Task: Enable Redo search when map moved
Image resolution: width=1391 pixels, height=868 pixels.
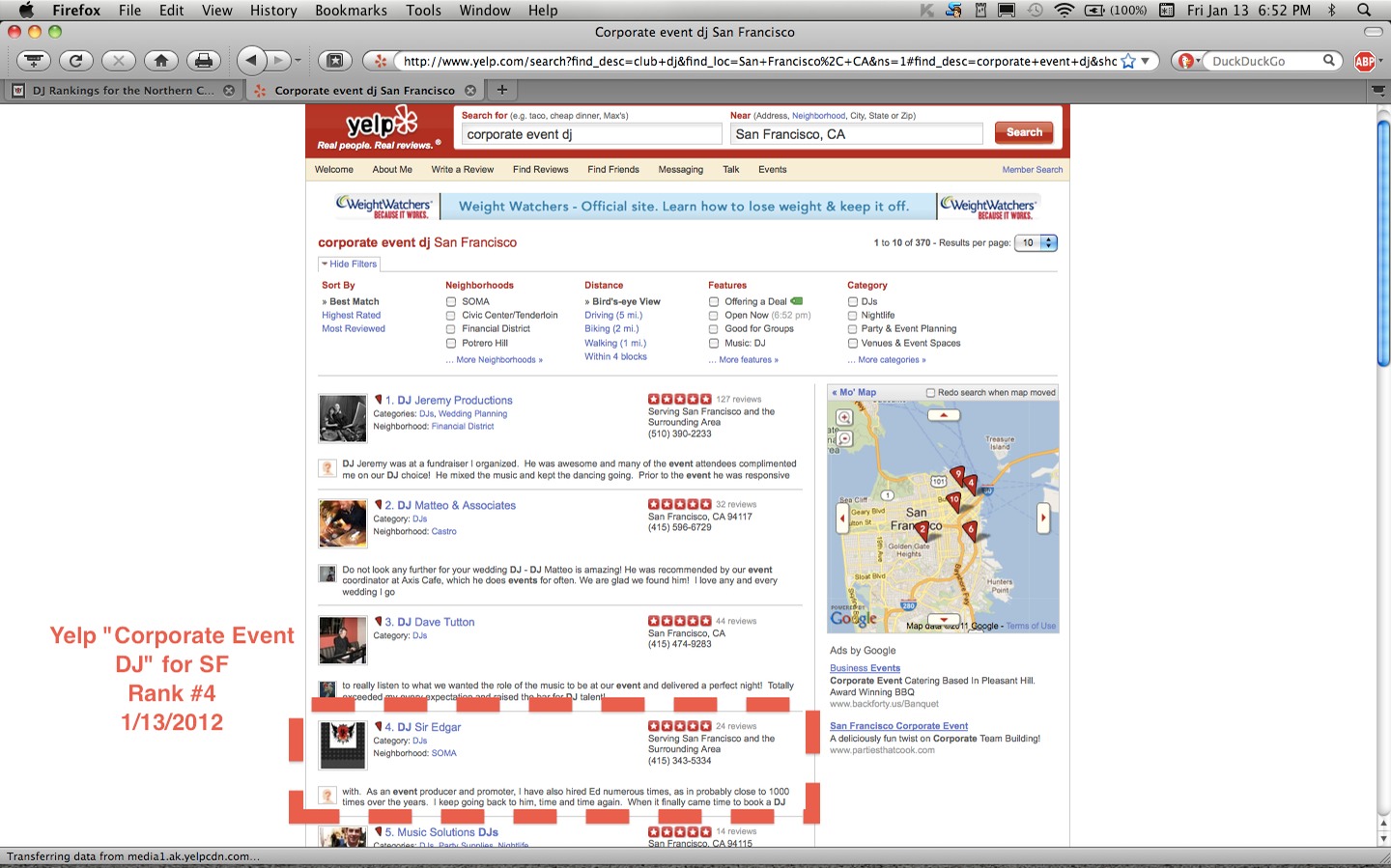Action: click(x=931, y=392)
